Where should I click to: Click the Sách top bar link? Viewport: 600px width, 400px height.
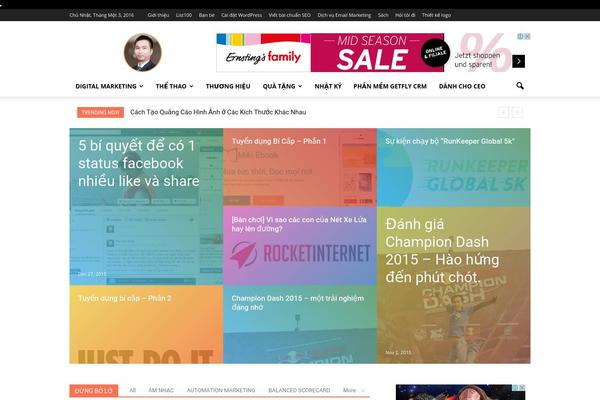383,15
